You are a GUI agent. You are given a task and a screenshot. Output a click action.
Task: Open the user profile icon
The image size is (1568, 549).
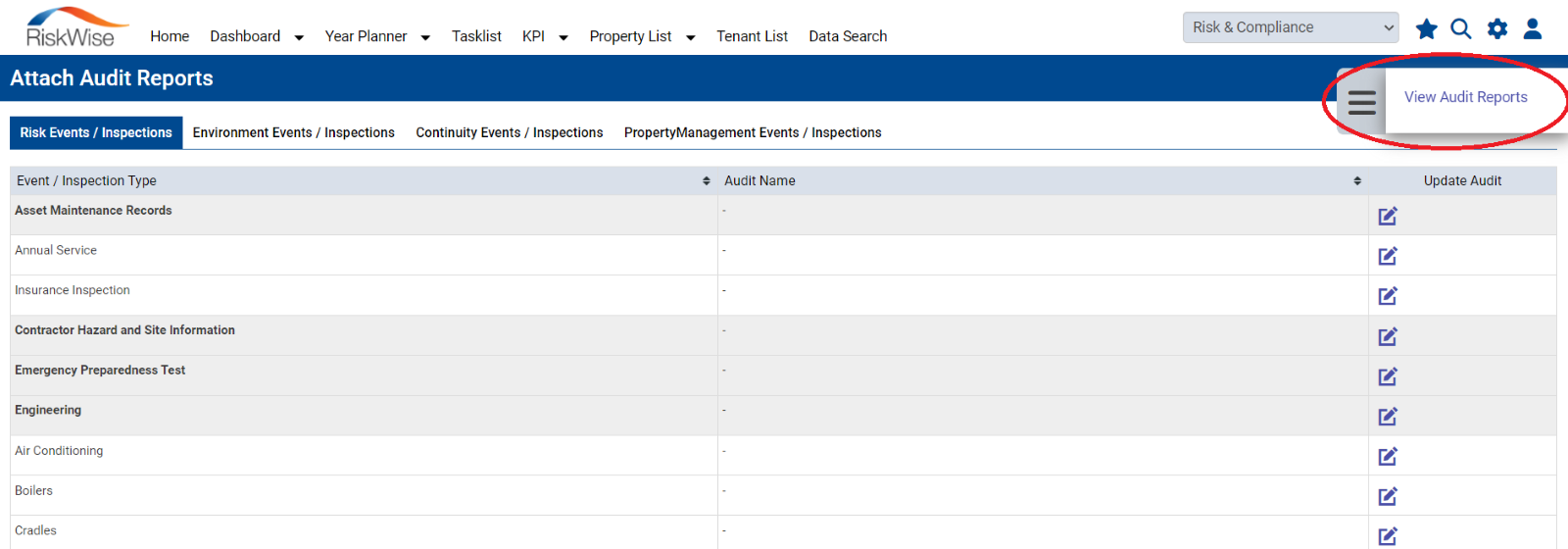coord(1533,28)
